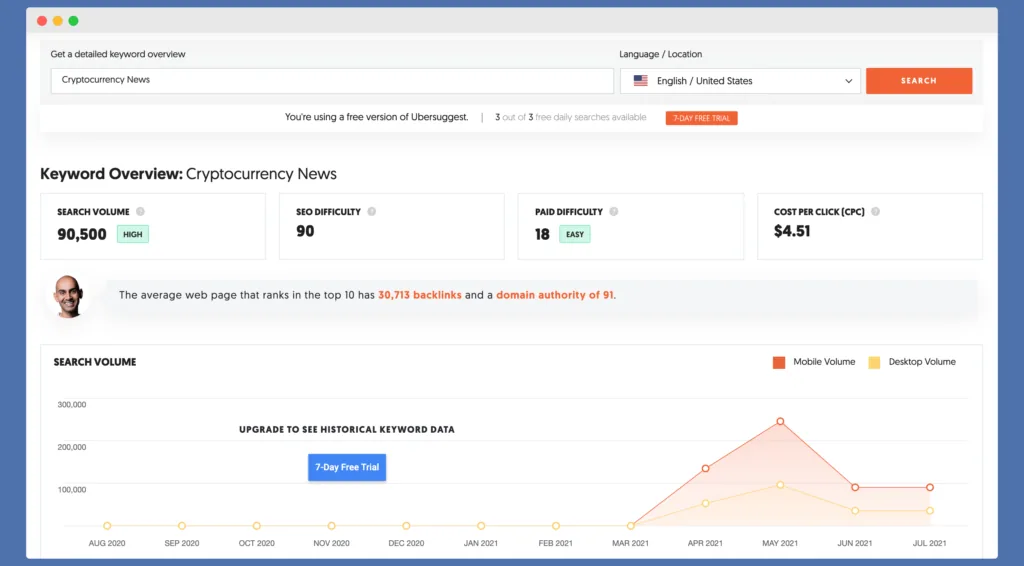Select the paid difficulty value 18
This screenshot has height=566, width=1024.
coord(542,234)
